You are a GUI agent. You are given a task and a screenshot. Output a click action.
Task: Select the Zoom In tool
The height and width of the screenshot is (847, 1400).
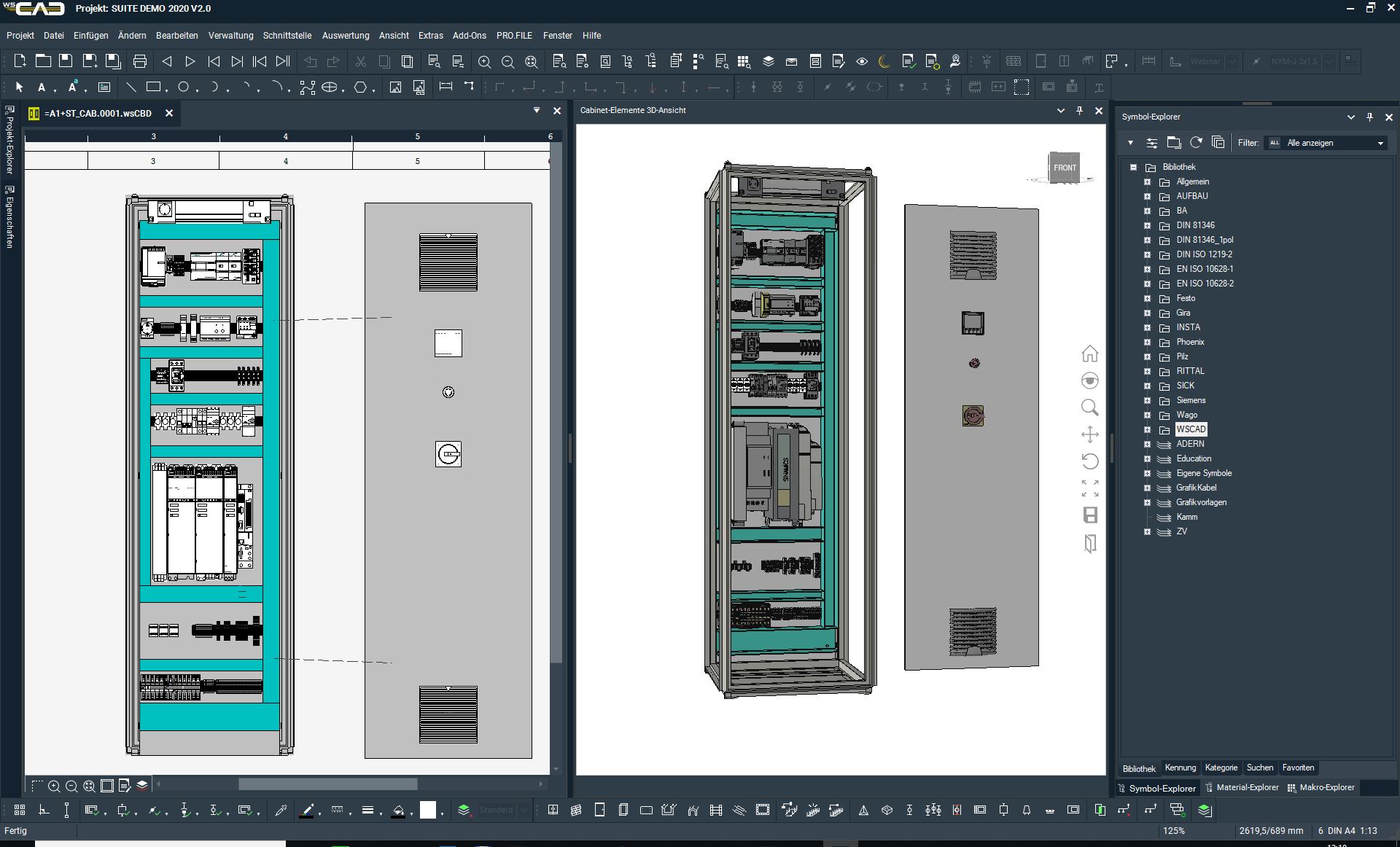pos(484,61)
